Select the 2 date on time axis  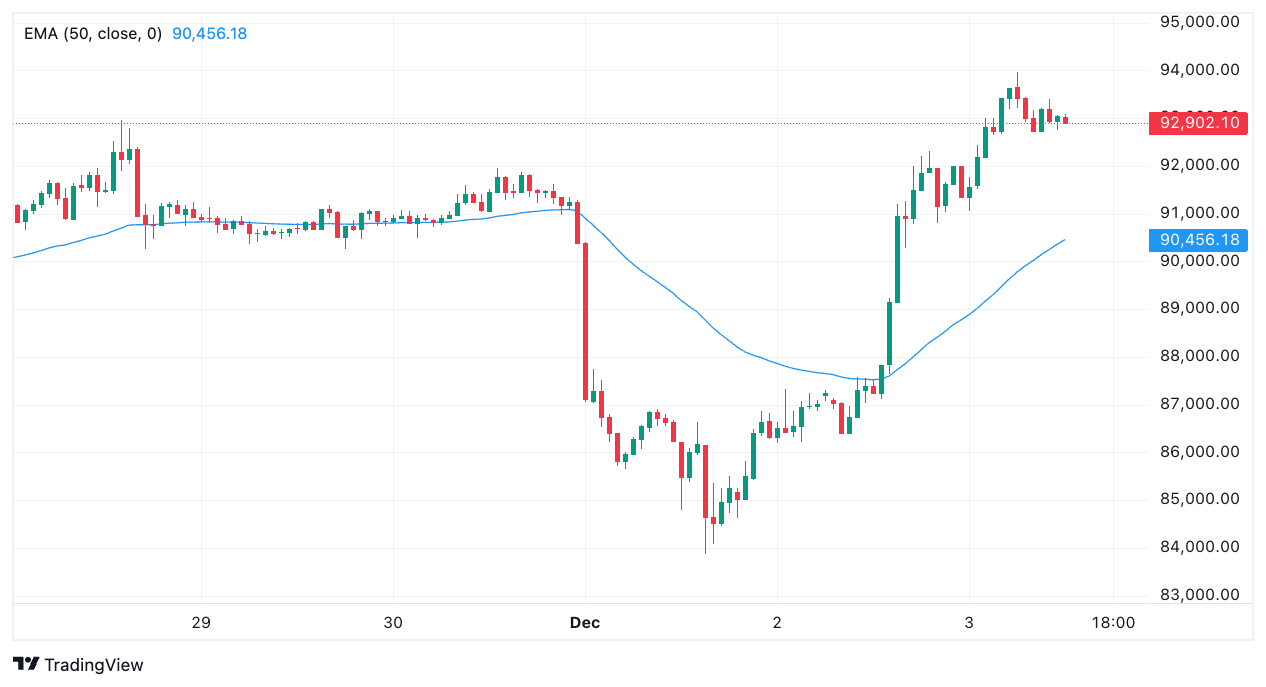pos(777,623)
